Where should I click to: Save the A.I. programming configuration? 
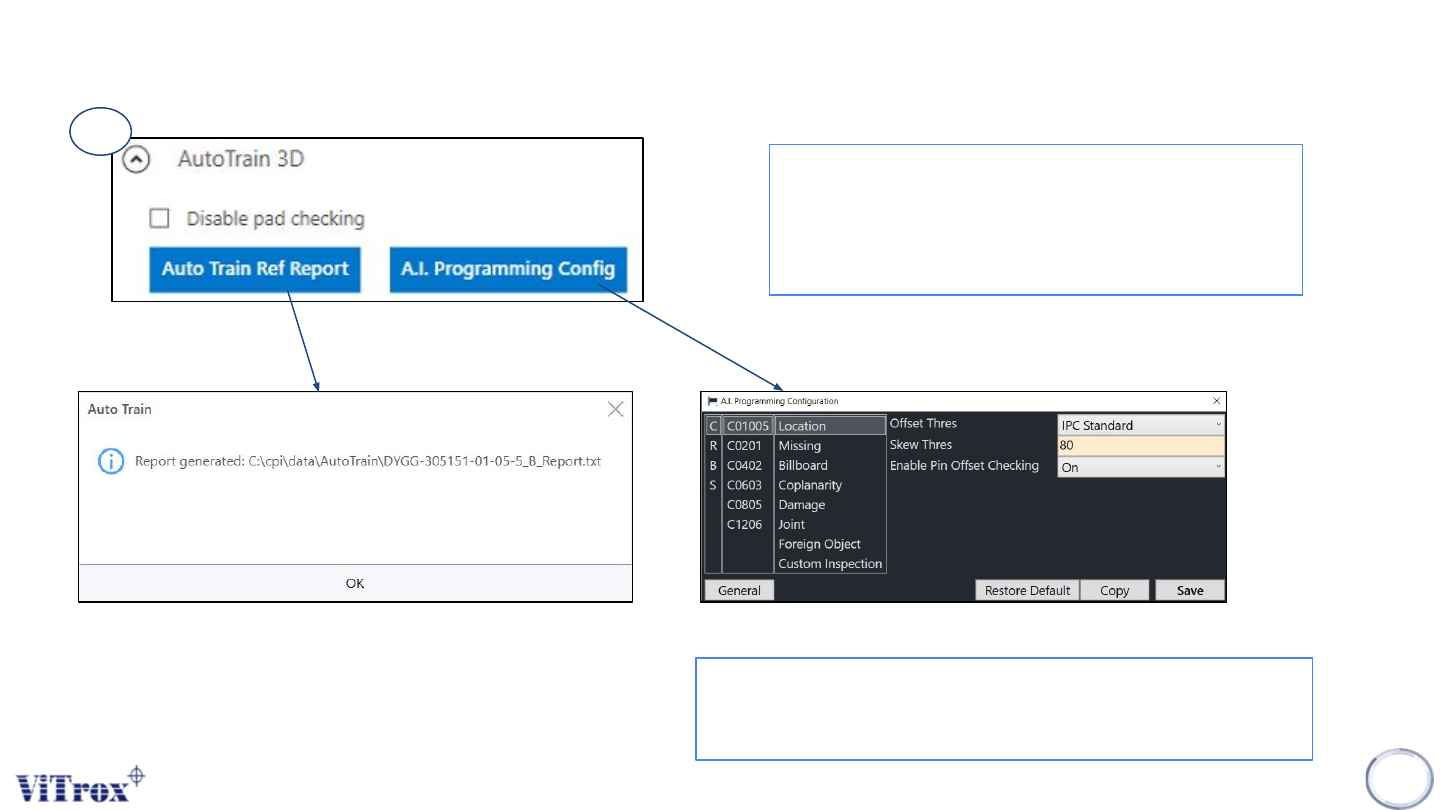[1190, 590]
